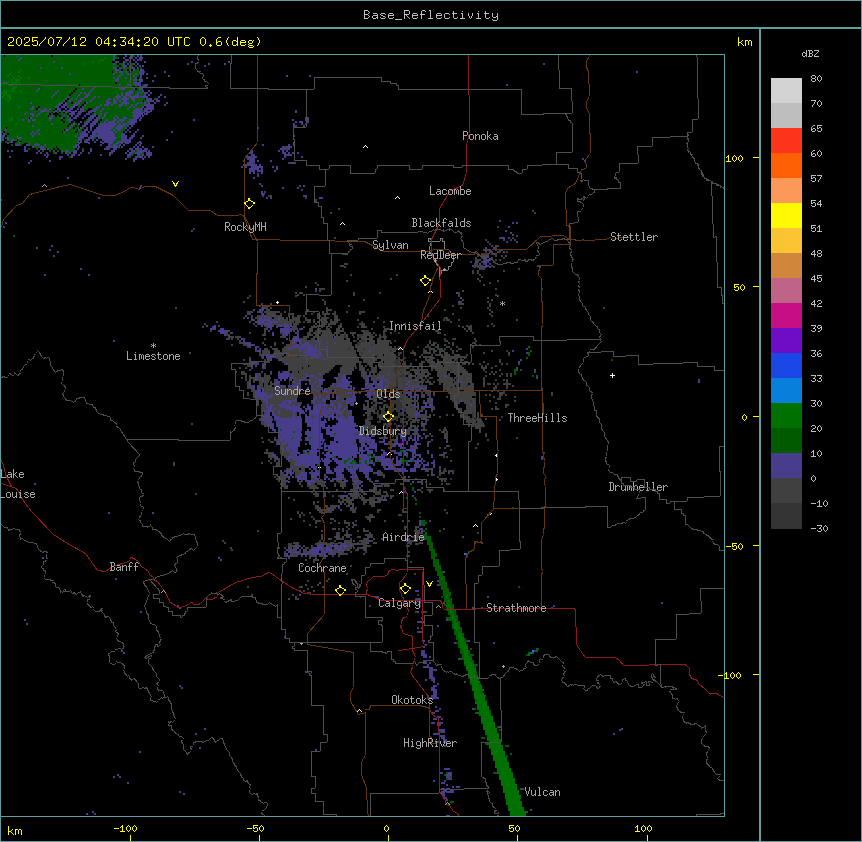Click the white asterisk above Limestone

coord(153,346)
